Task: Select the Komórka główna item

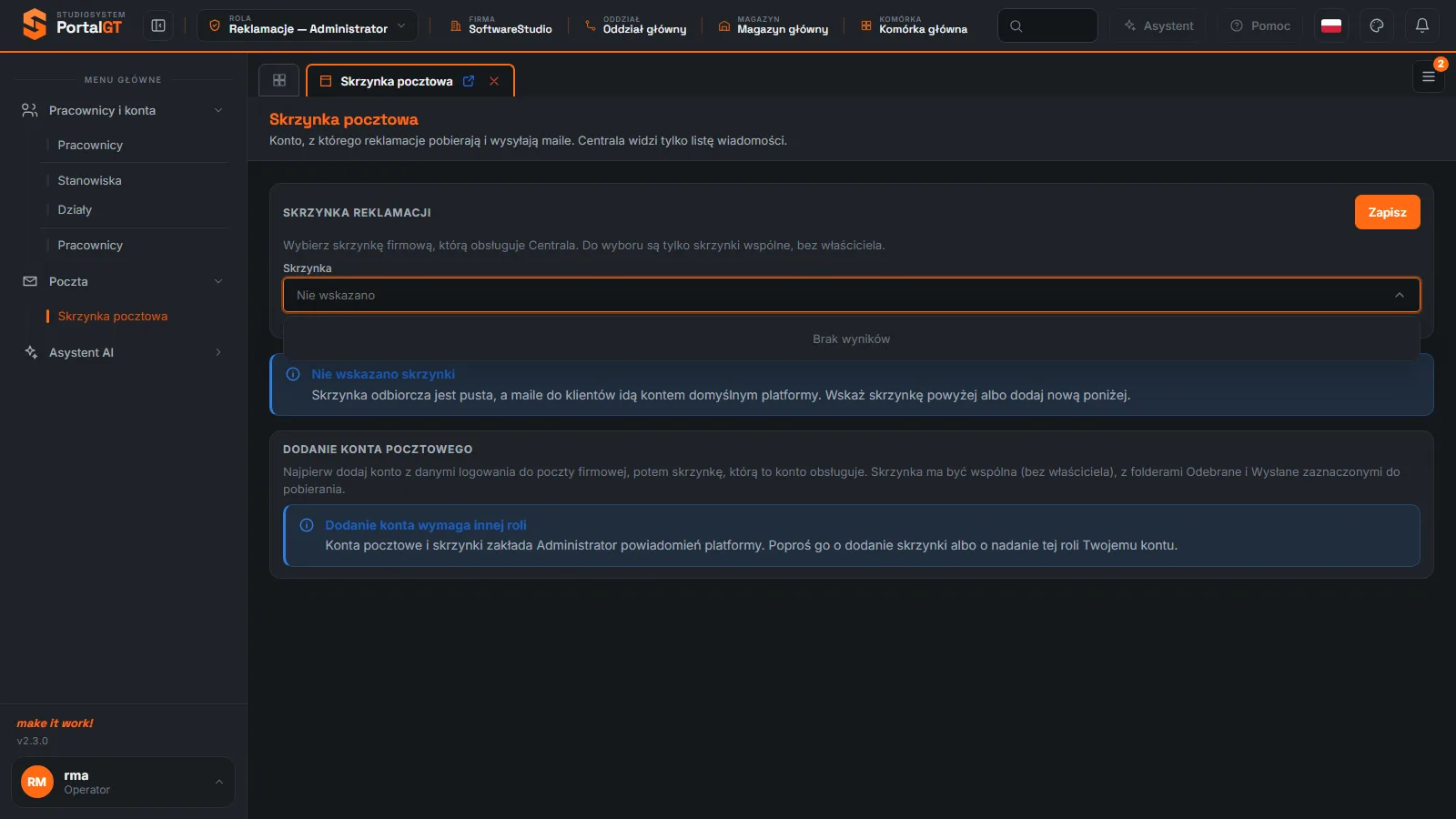Action: tap(914, 25)
